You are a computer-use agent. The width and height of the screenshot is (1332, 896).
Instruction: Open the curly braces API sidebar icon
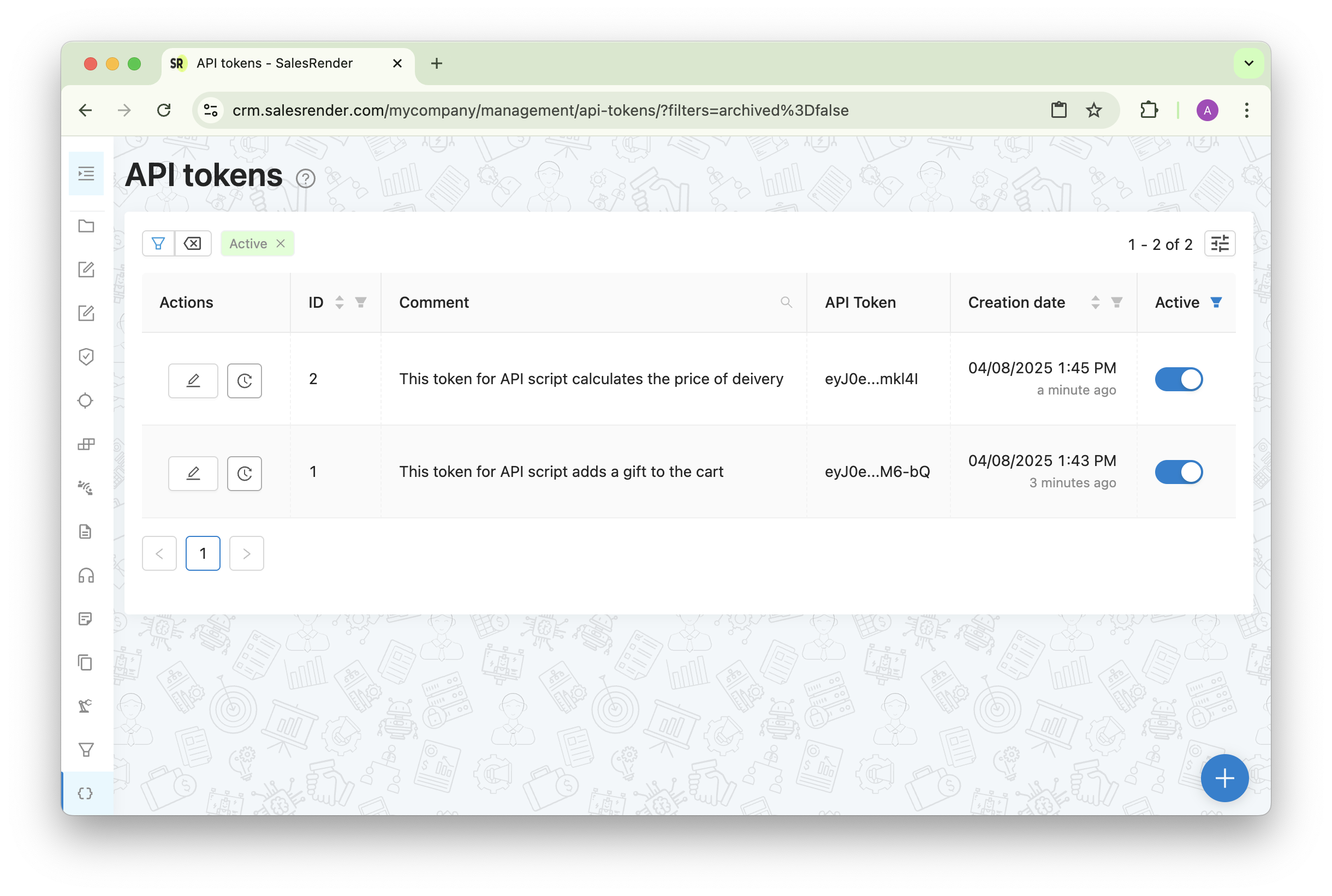click(x=85, y=793)
